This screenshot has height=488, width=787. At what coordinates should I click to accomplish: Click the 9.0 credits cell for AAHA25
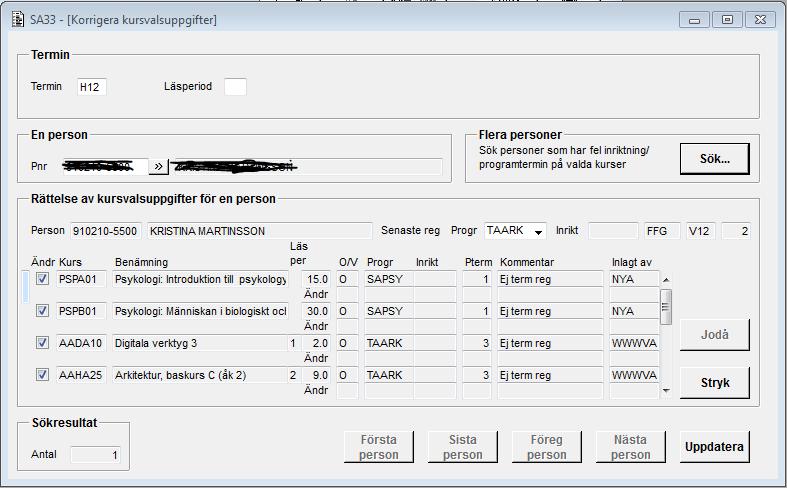(x=316, y=375)
